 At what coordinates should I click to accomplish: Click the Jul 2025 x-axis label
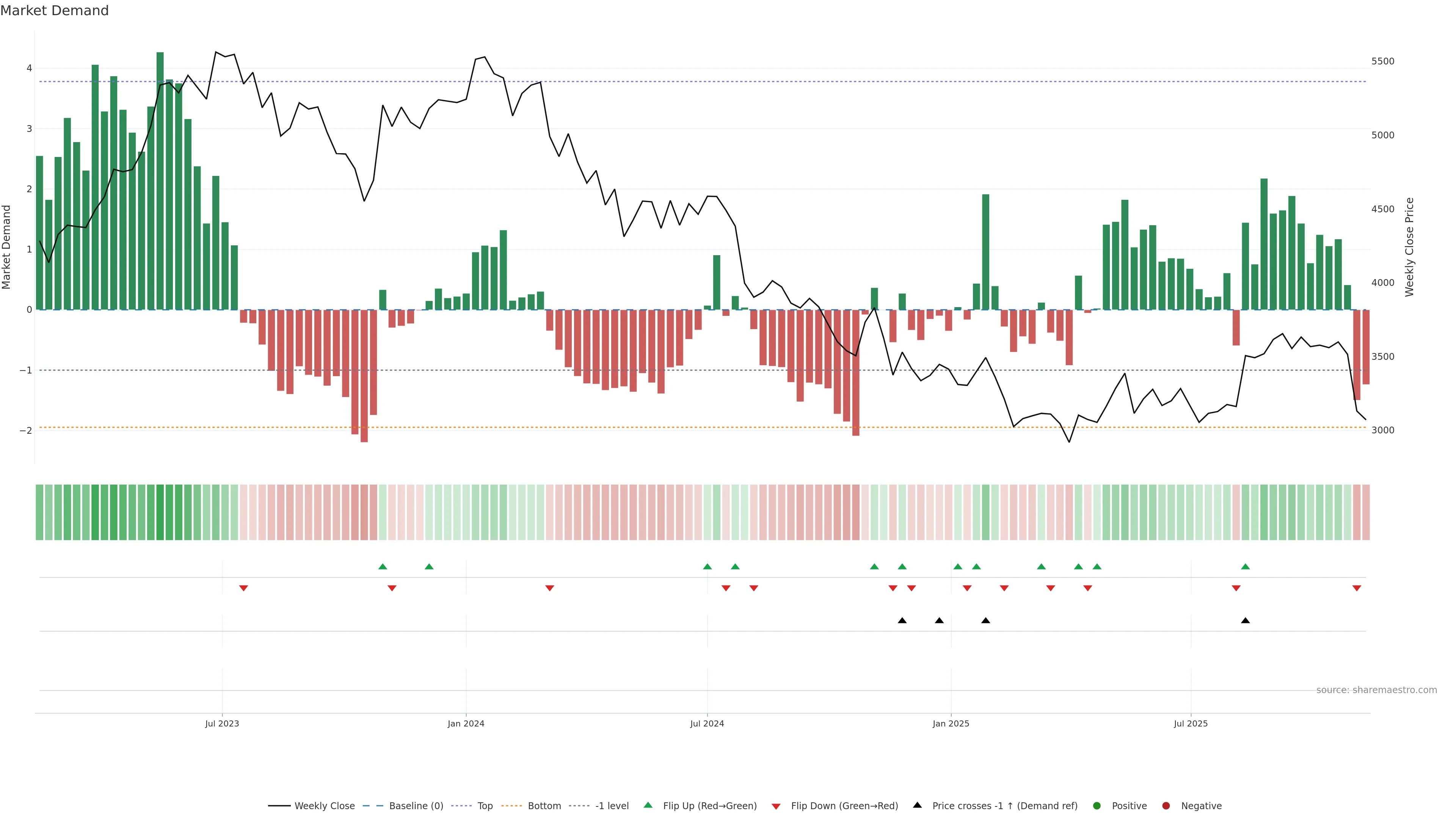(1190, 723)
